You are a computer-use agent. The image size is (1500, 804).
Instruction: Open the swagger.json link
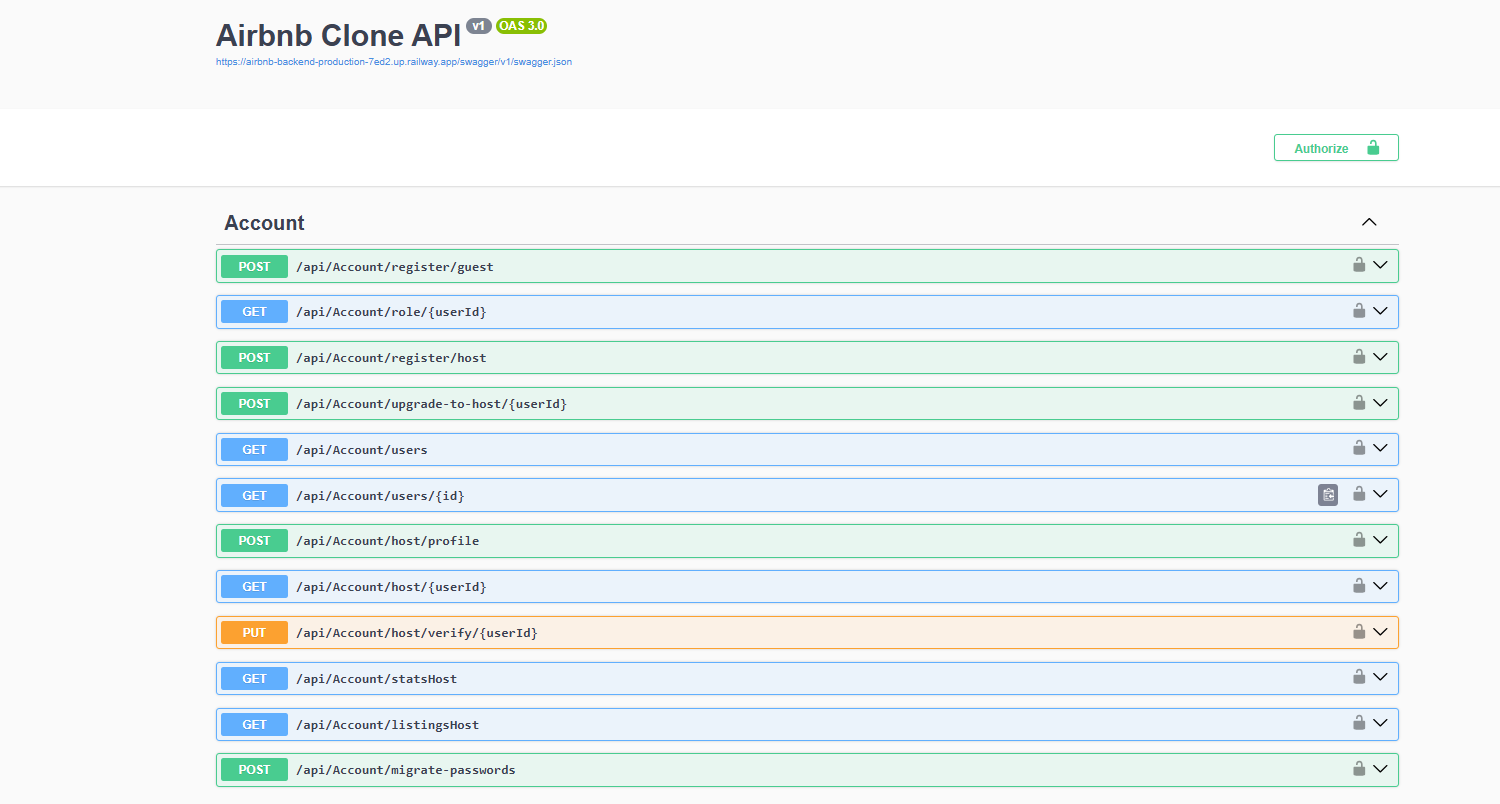pos(394,62)
